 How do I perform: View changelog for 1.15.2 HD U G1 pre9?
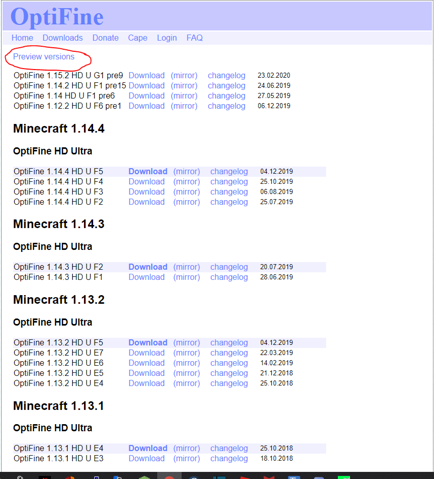pos(226,76)
